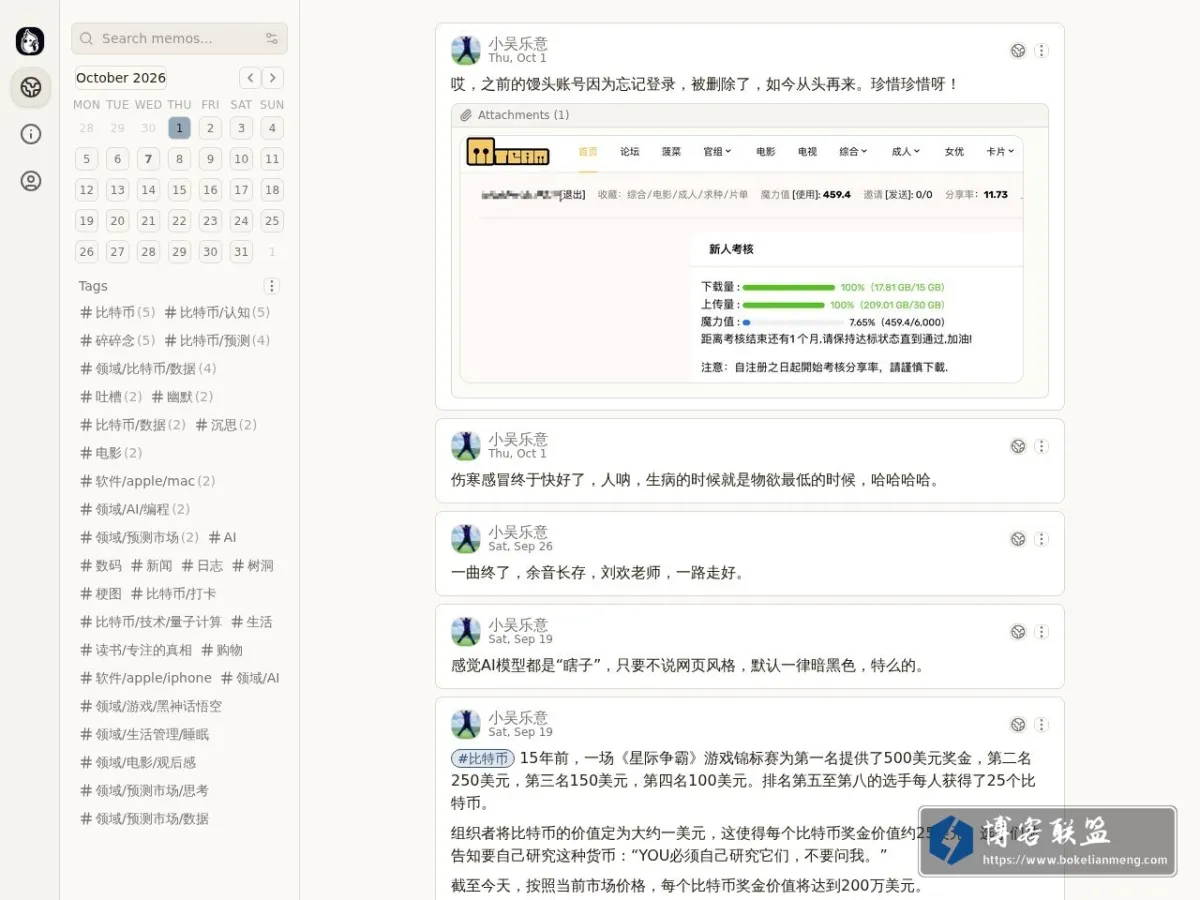1200x900 pixels.
Task: Filter by tag 梗图
Action: (101, 594)
